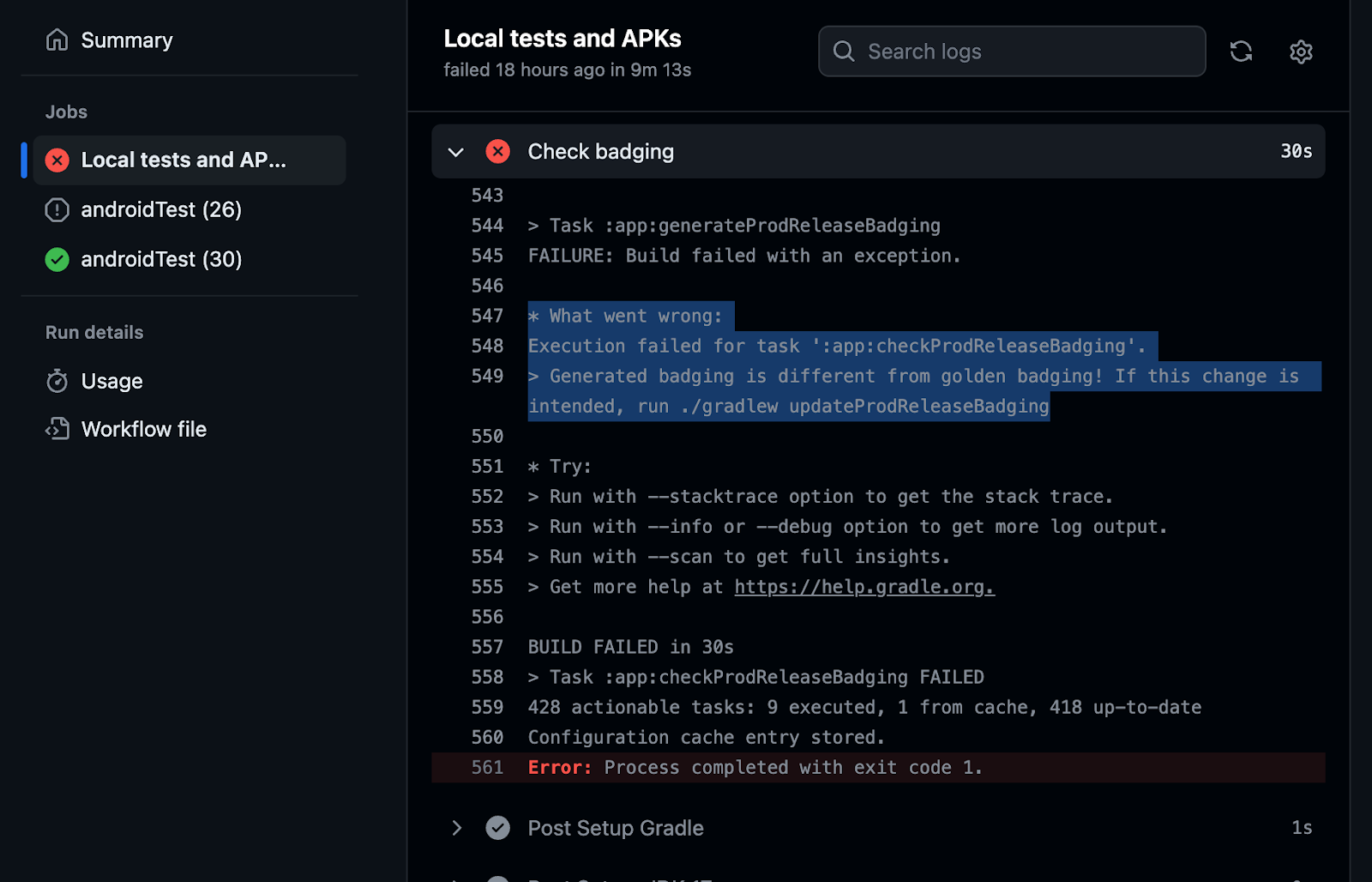Click the Workflow file code icon
This screenshot has width=1372, height=882.
pos(57,429)
